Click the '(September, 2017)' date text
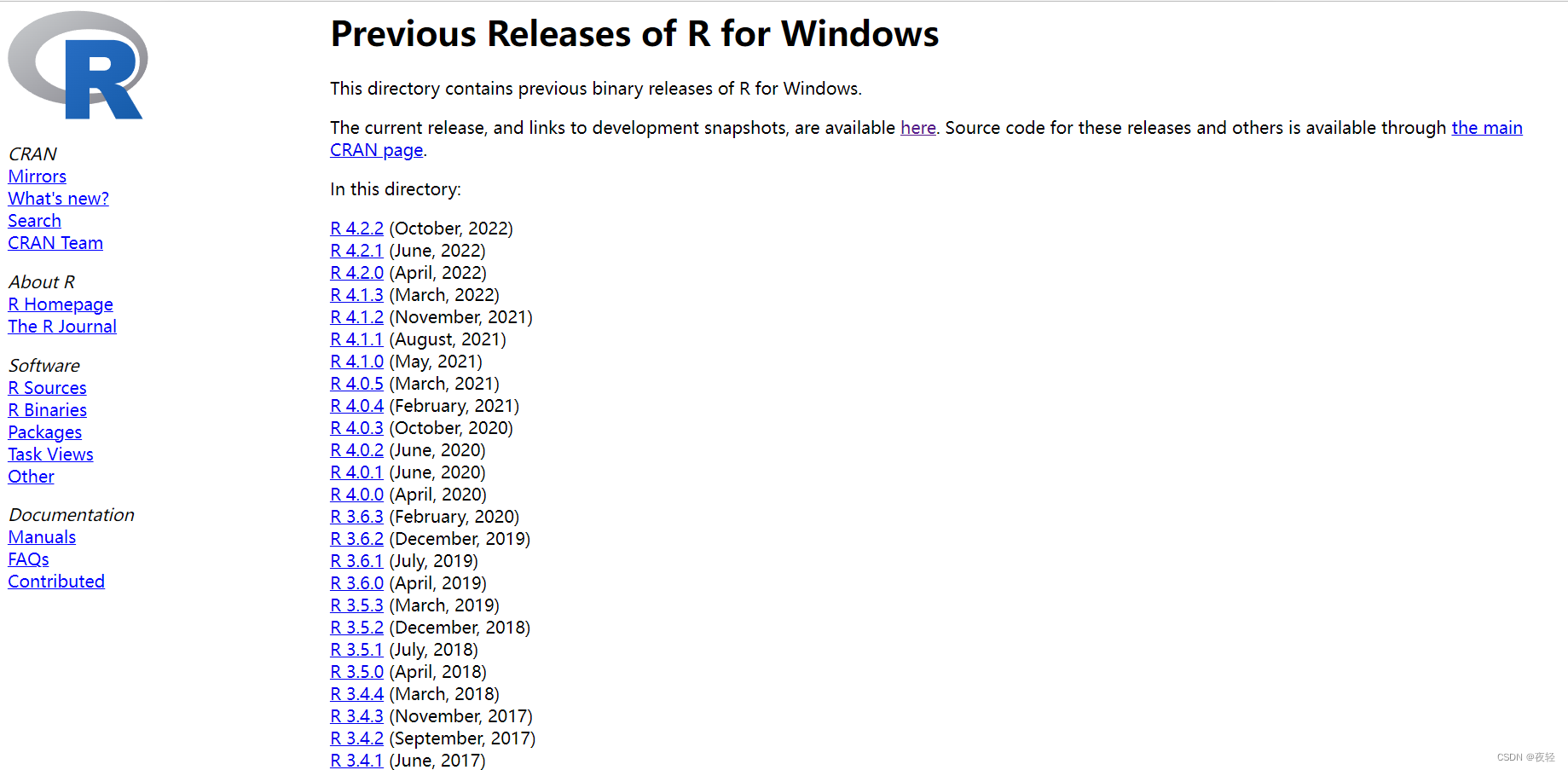1568x770 pixels. (x=462, y=738)
